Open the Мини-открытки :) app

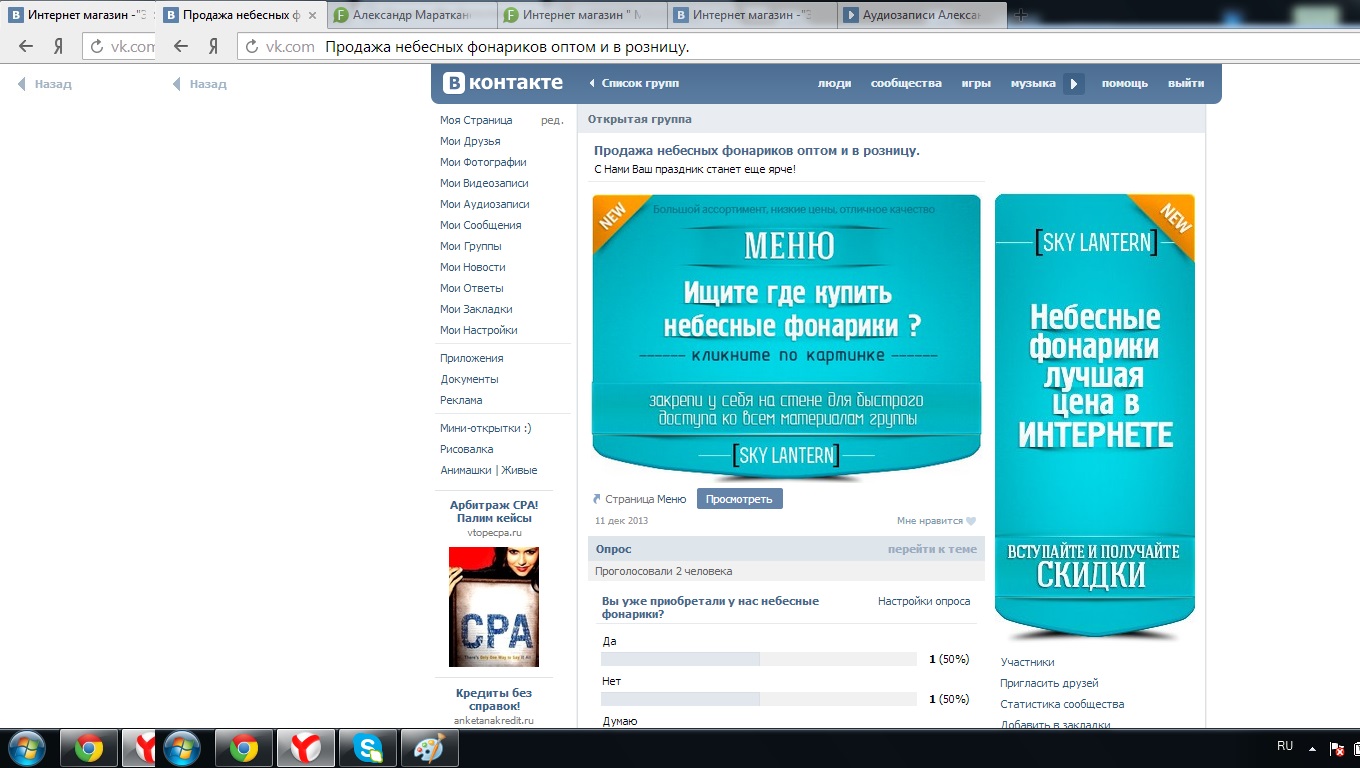[486, 428]
